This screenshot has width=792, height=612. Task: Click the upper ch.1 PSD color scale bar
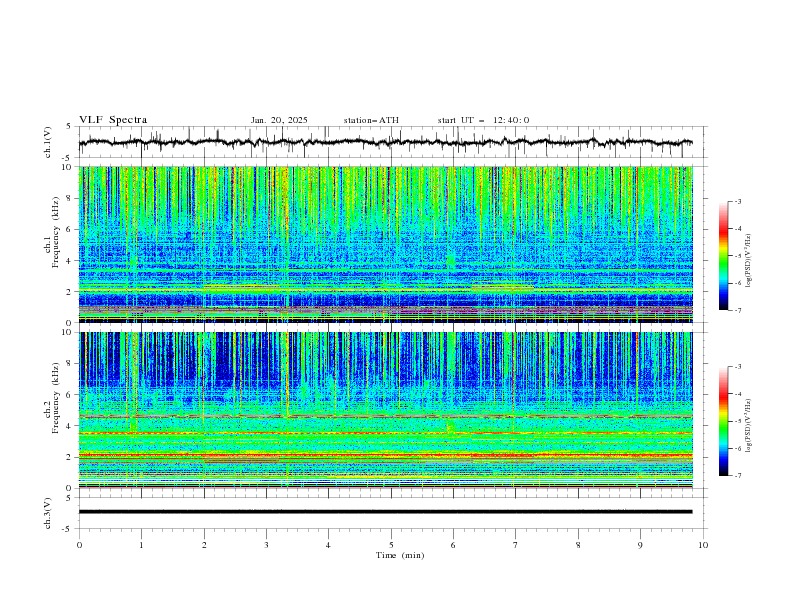point(724,256)
